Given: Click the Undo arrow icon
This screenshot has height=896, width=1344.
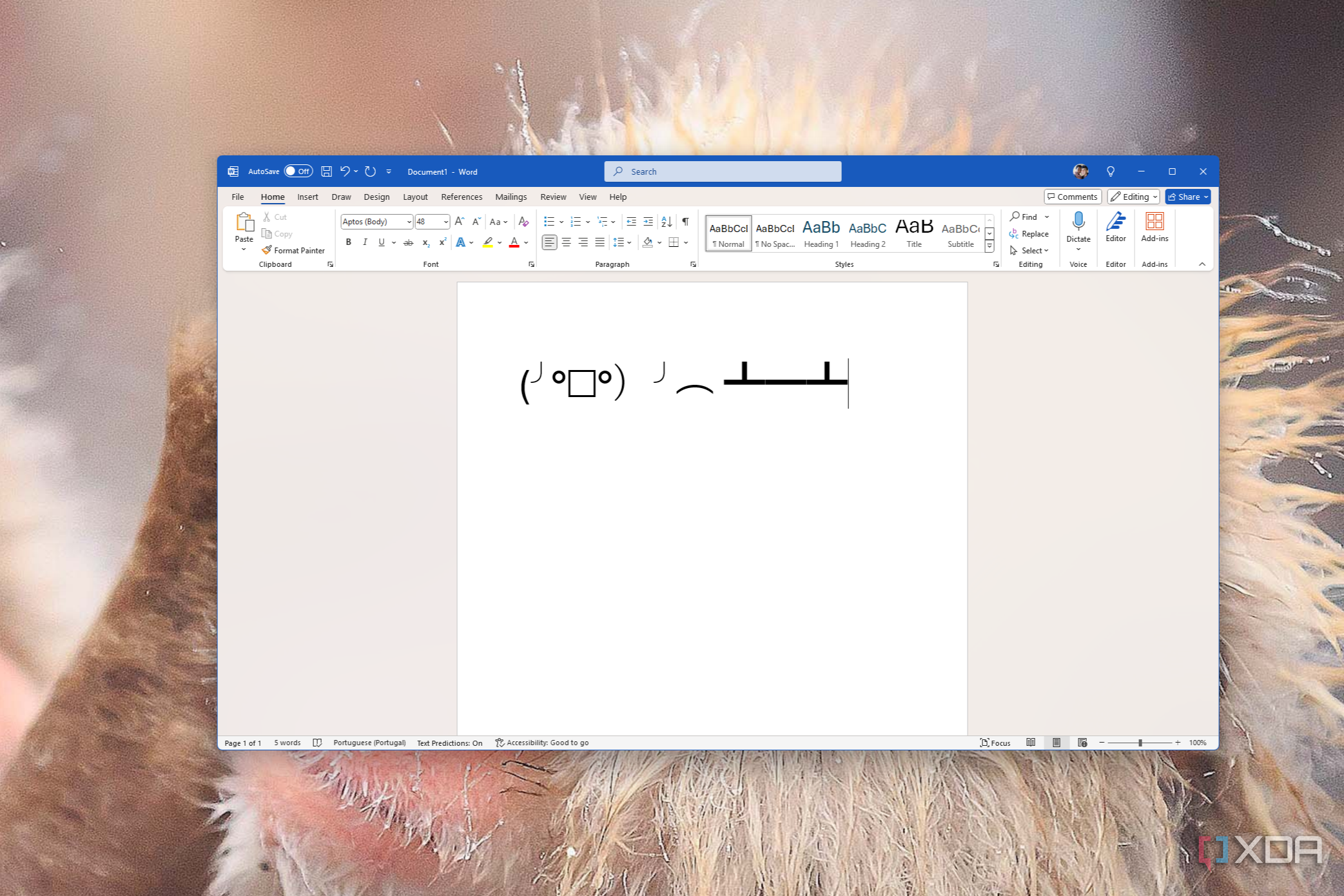Looking at the screenshot, I should (x=345, y=171).
